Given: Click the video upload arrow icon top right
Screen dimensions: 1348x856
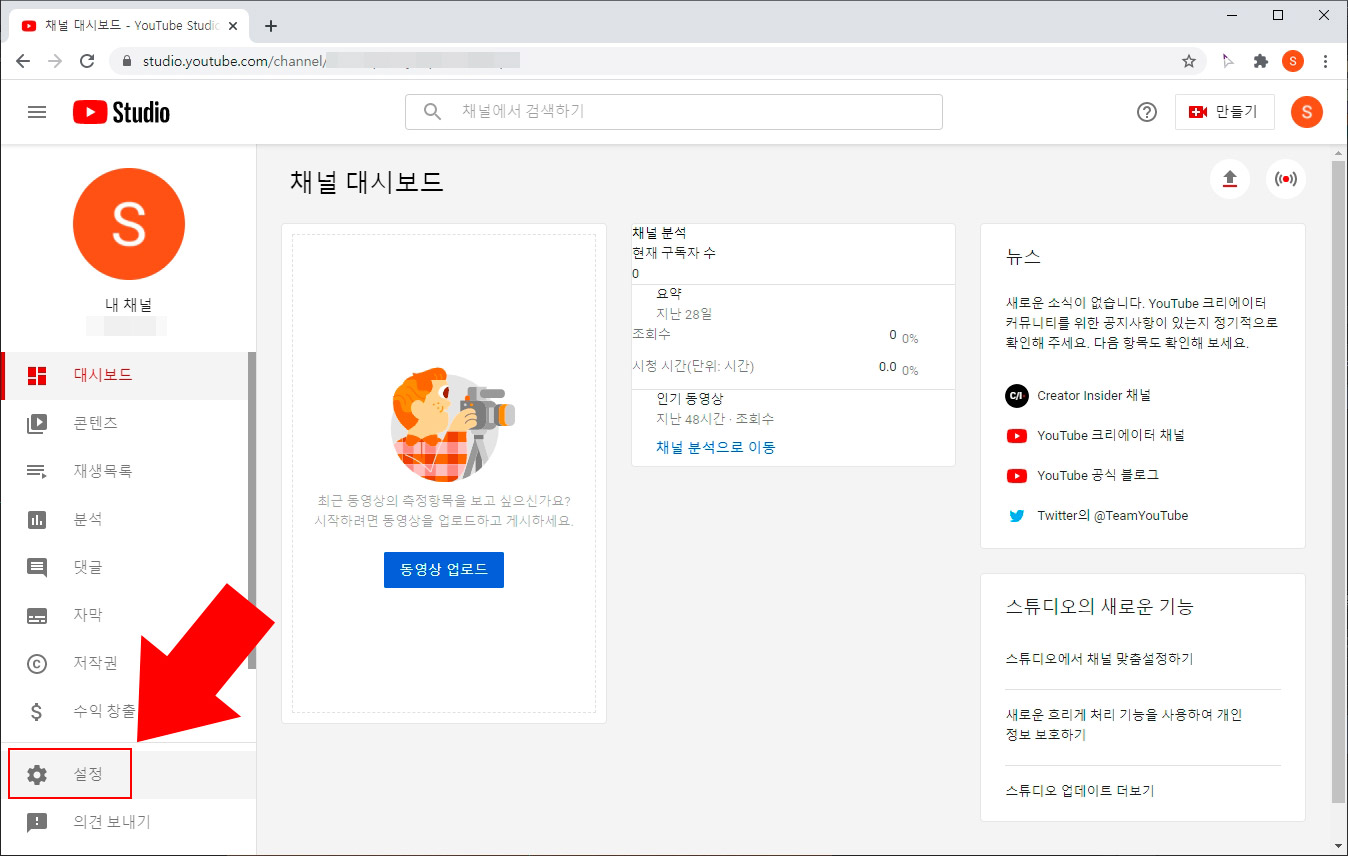Looking at the screenshot, I should tap(1229, 179).
